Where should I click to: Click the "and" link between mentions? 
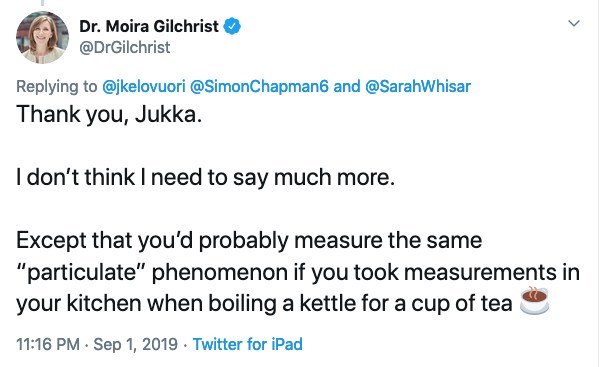[347, 87]
